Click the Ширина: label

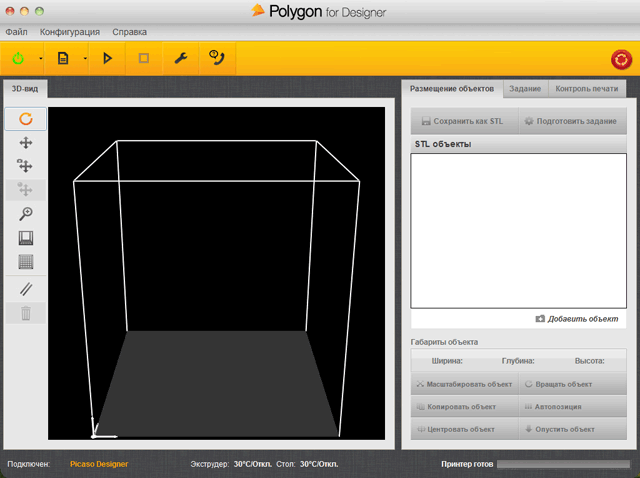tap(447, 361)
